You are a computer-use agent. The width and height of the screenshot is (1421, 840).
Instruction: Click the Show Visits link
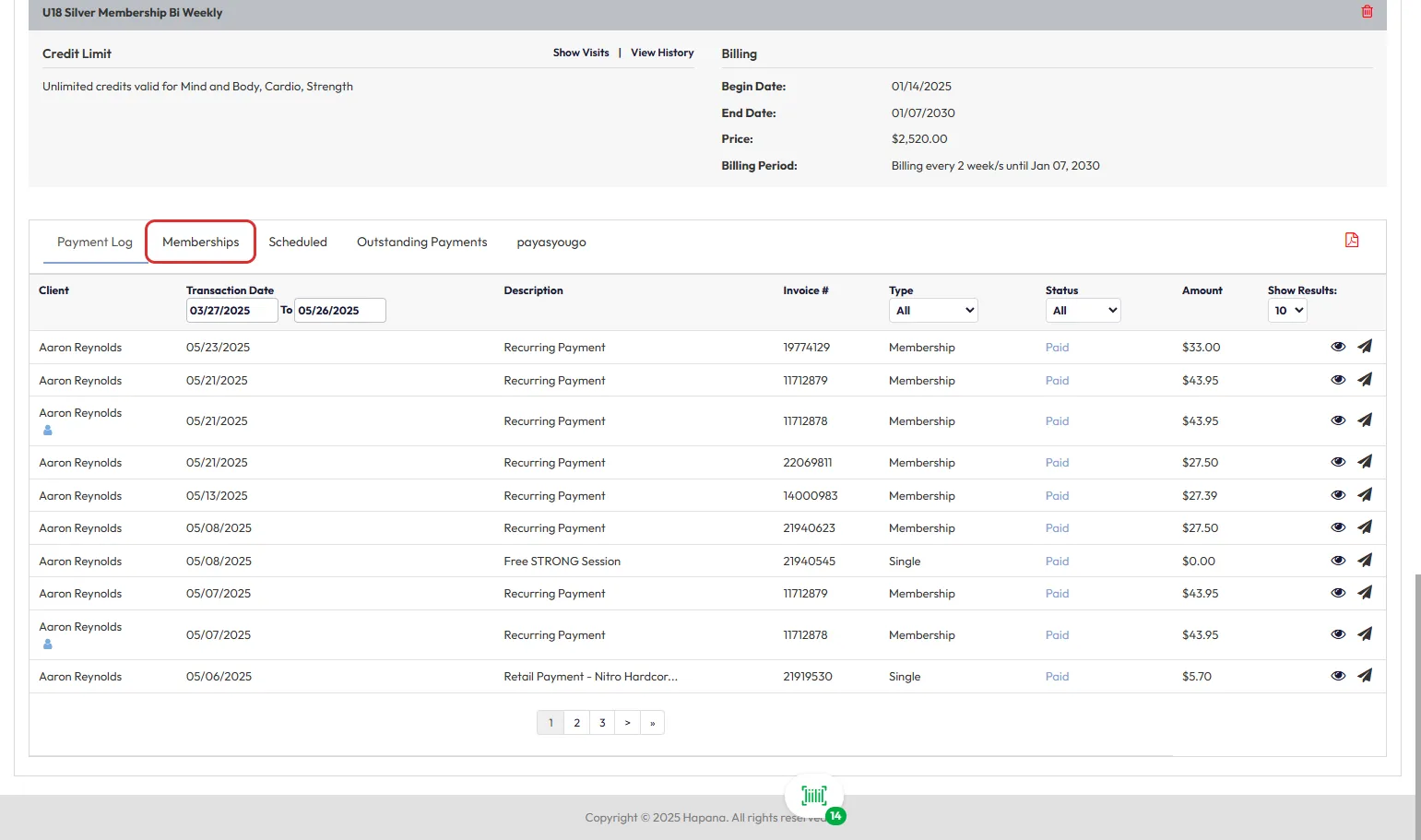point(581,53)
